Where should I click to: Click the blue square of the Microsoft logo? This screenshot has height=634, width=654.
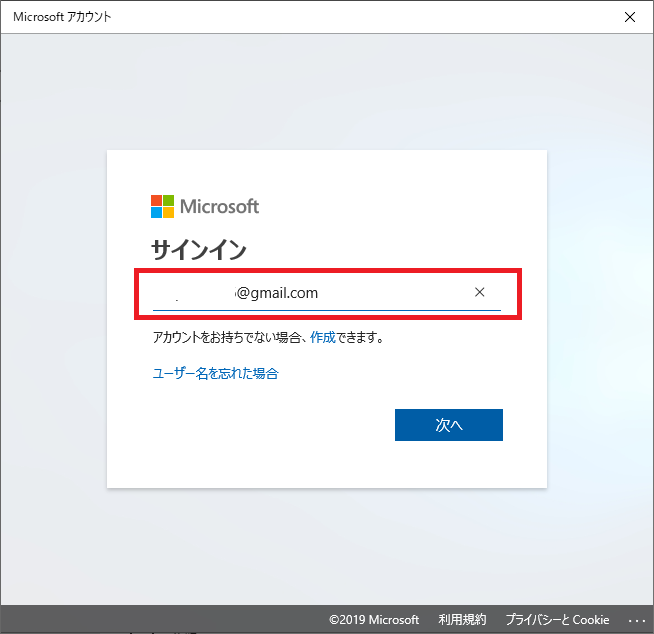(156, 212)
